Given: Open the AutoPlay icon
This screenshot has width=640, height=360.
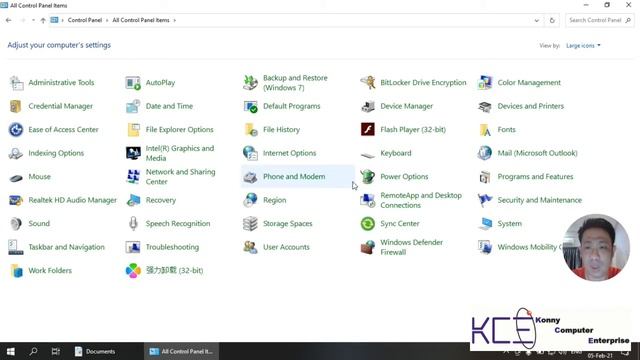Looking at the screenshot, I should (133, 83).
